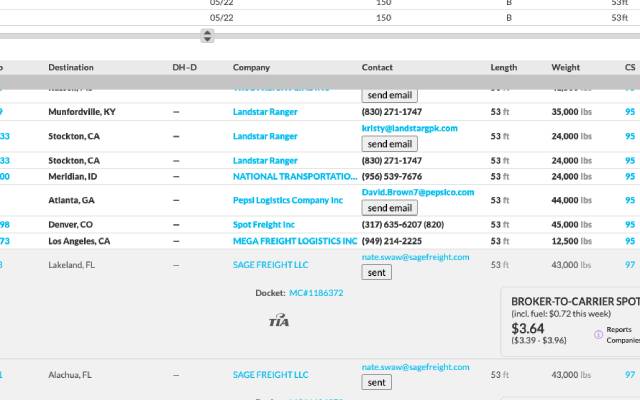
Task: Click the Reports label in rate card
Action: [x=619, y=329]
